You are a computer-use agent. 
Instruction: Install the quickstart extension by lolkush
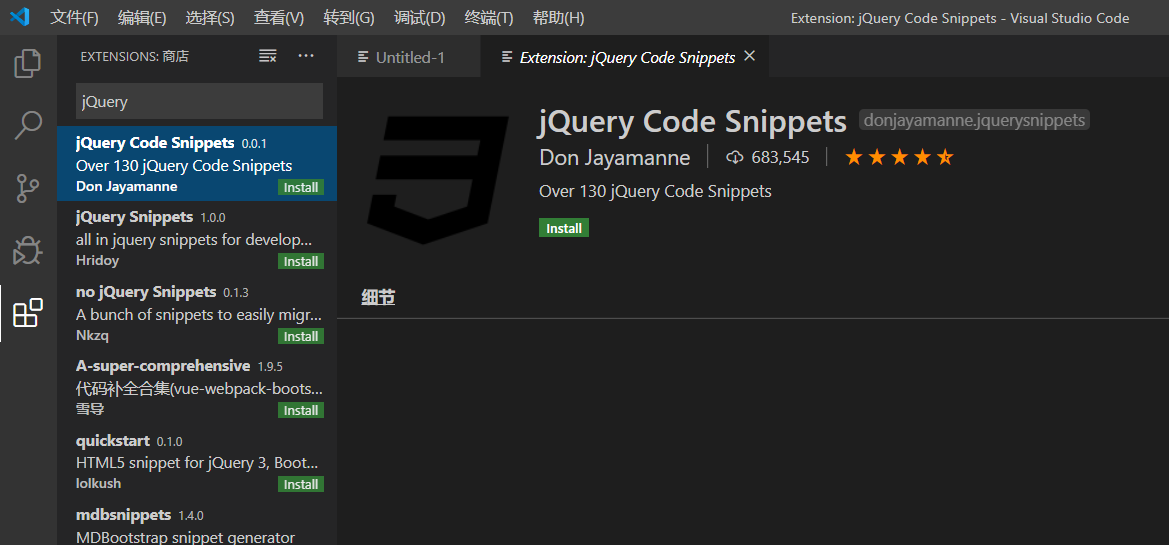(301, 485)
